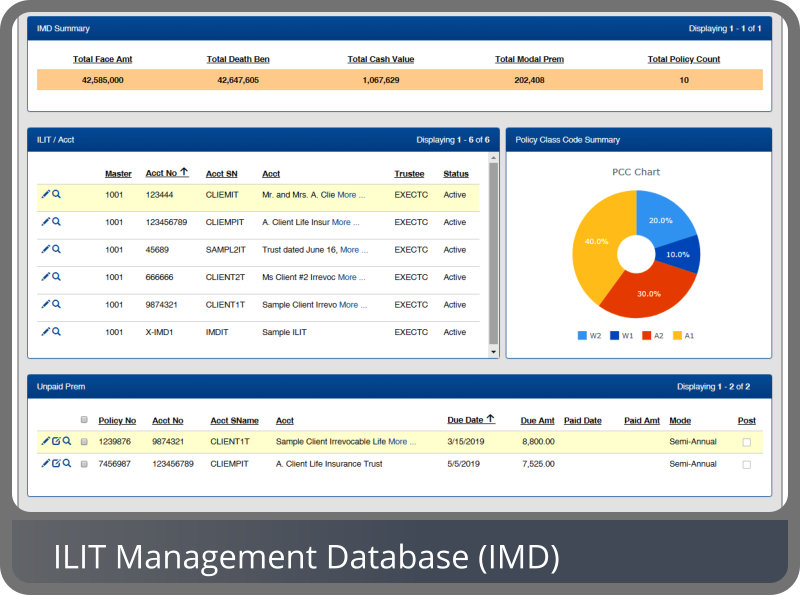Check the select-all checkbox in Unpaid Prem header

click(84, 420)
